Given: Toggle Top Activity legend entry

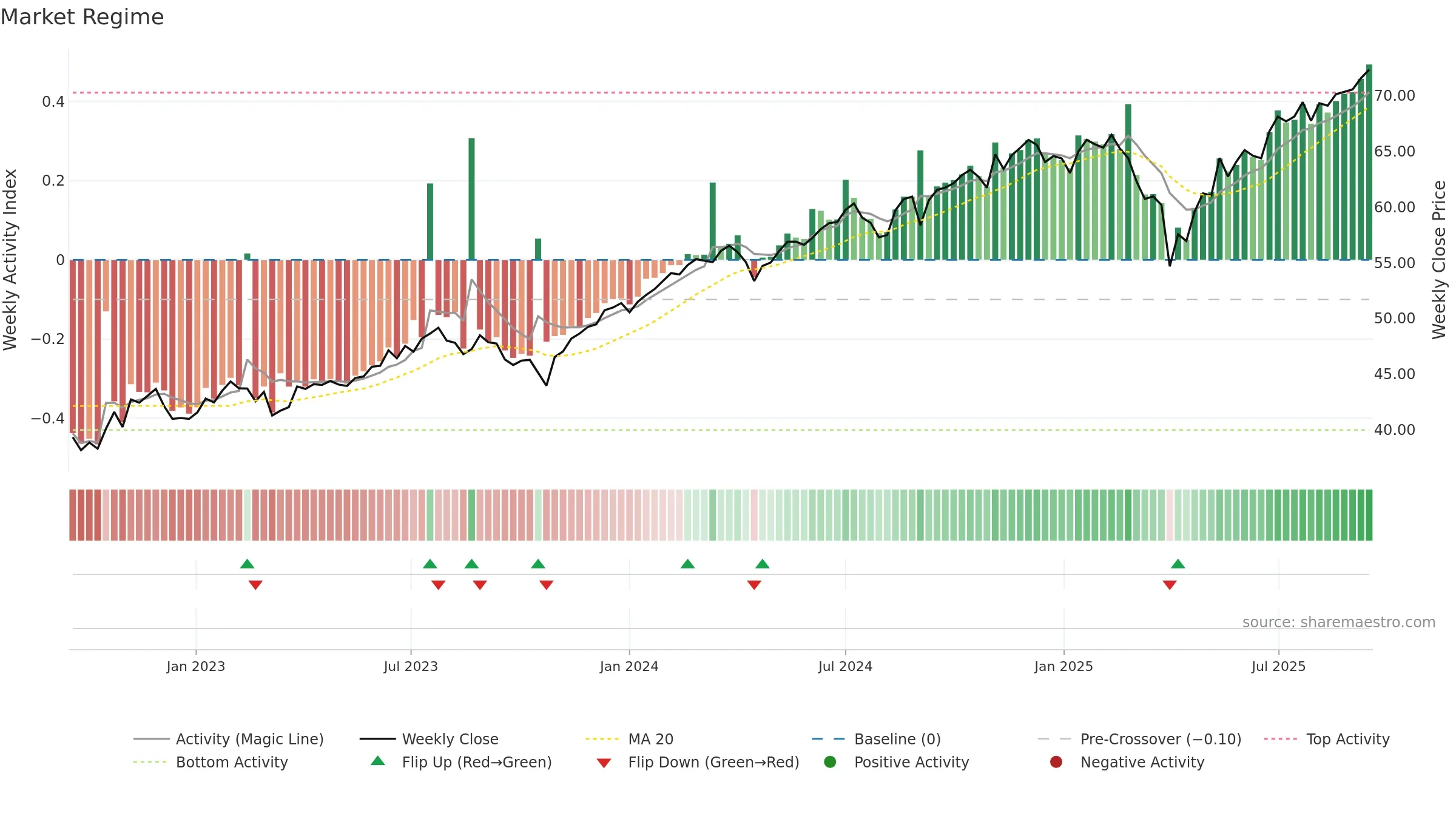Looking at the screenshot, I should (1327, 739).
